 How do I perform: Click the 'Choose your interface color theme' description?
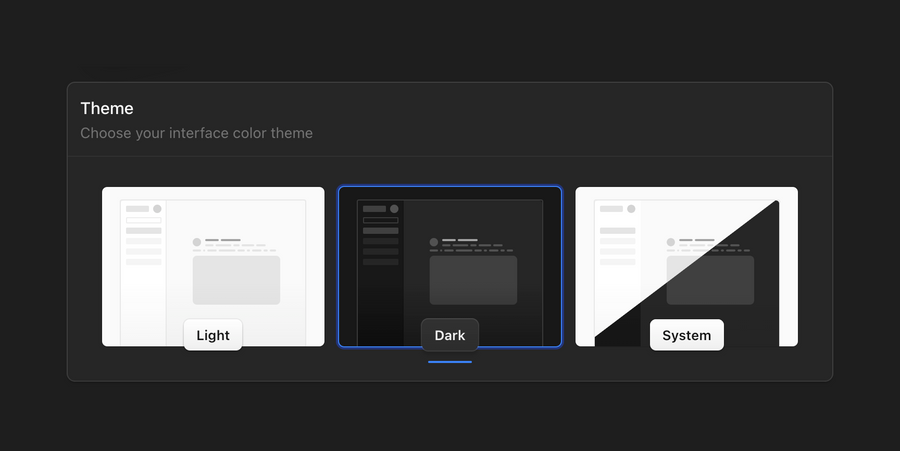click(196, 133)
